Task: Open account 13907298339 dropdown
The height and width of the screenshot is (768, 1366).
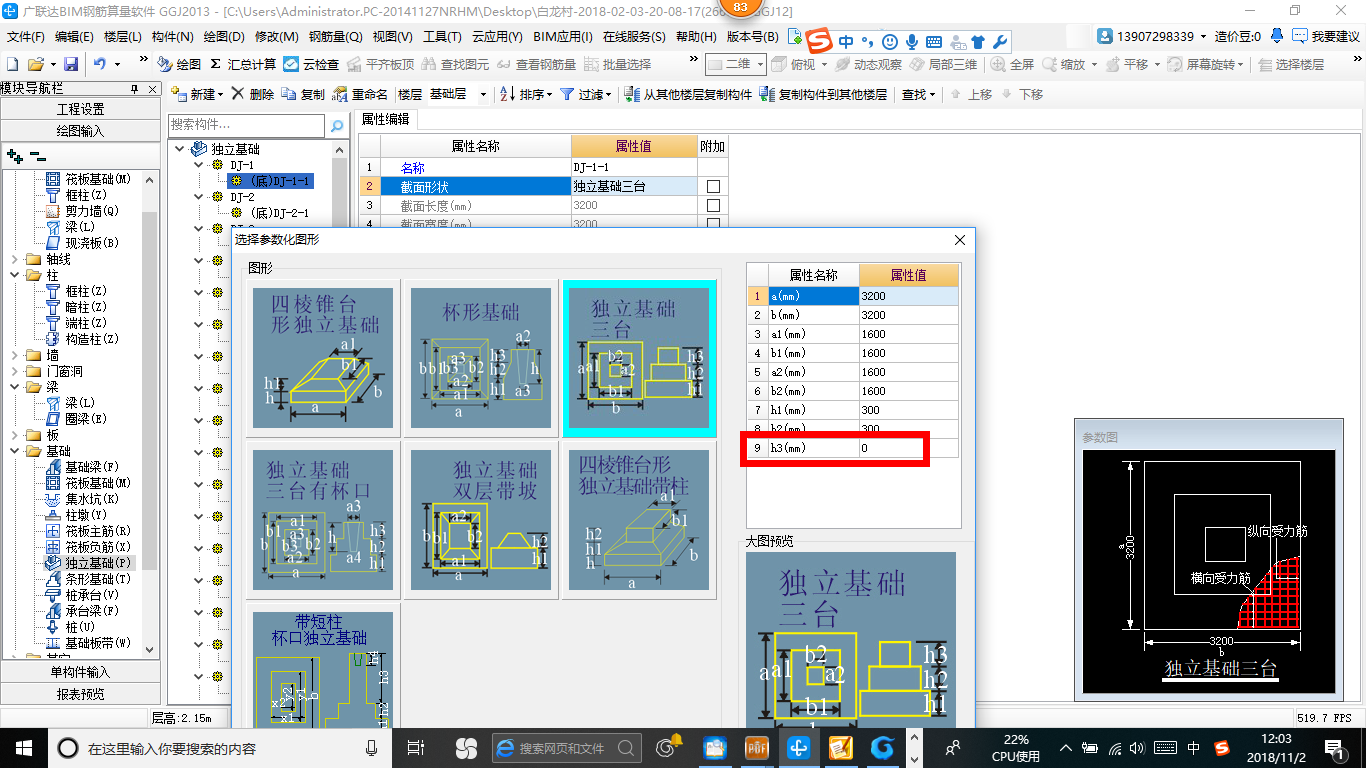Action: [x=1152, y=36]
